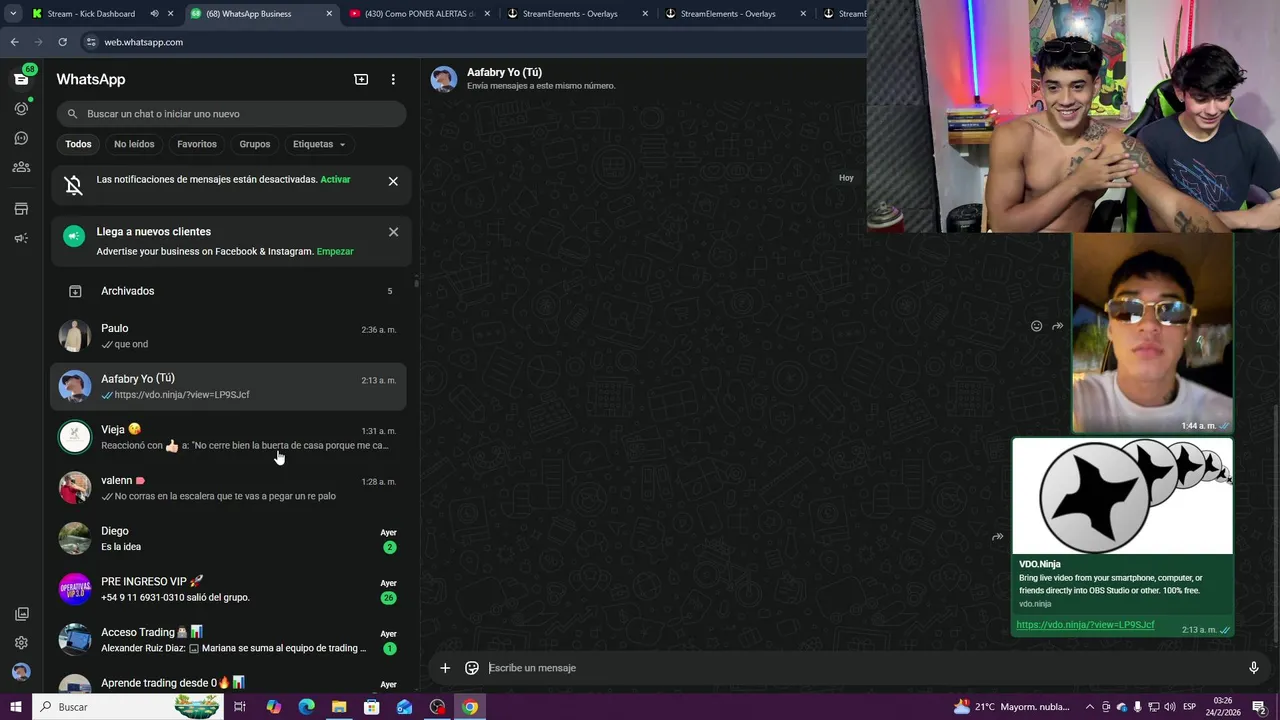
Task: Open the business catalog storefront icon
Action: (21, 209)
